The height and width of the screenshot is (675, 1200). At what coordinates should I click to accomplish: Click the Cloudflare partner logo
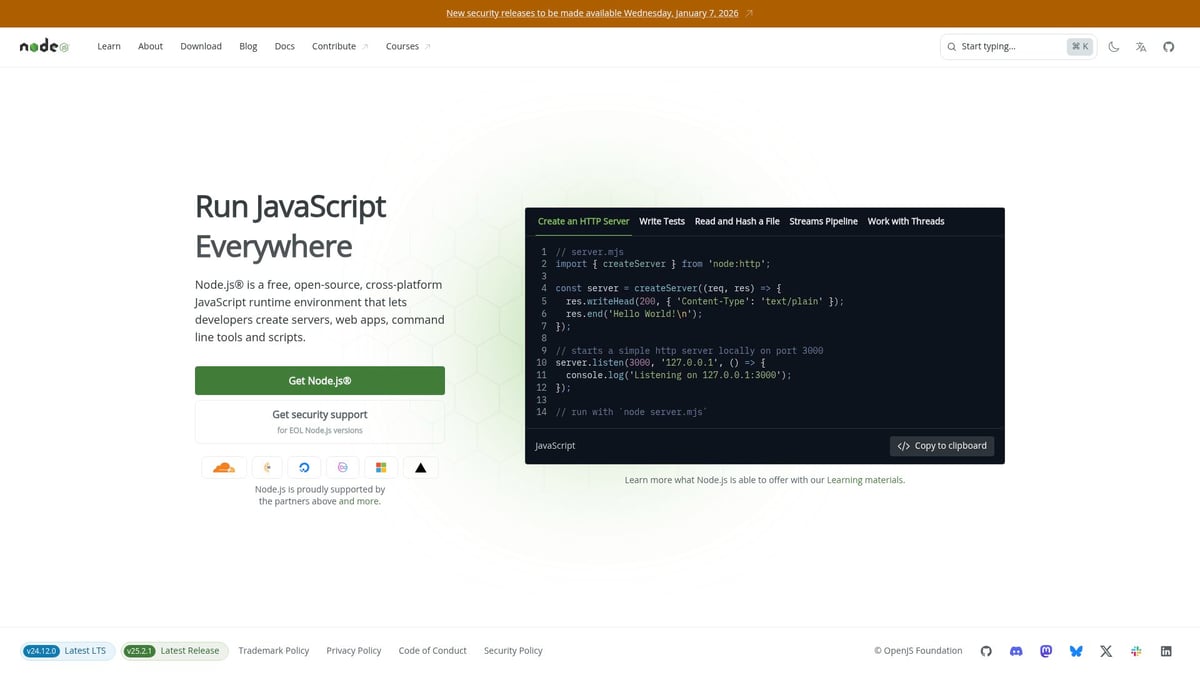[x=223, y=467]
